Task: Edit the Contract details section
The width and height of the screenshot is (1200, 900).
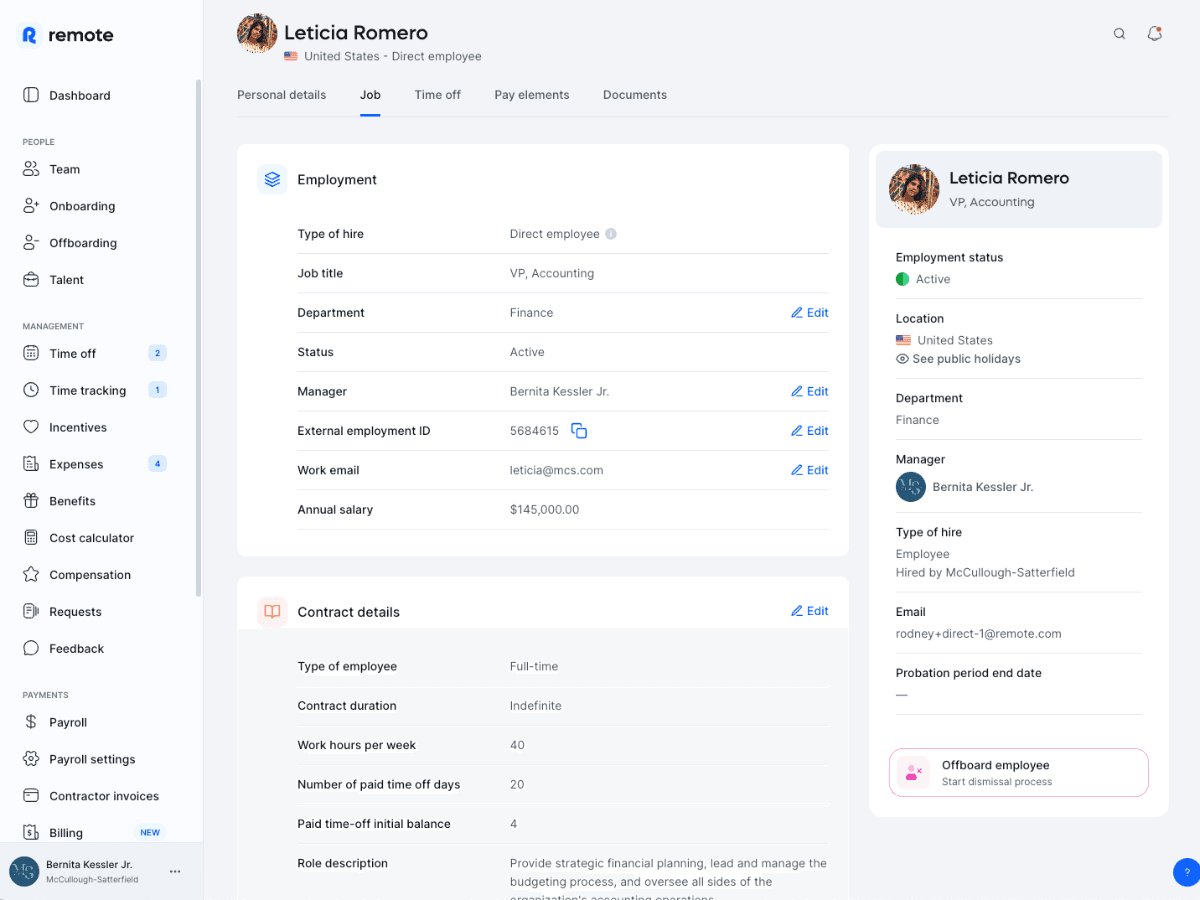Action: (809, 611)
